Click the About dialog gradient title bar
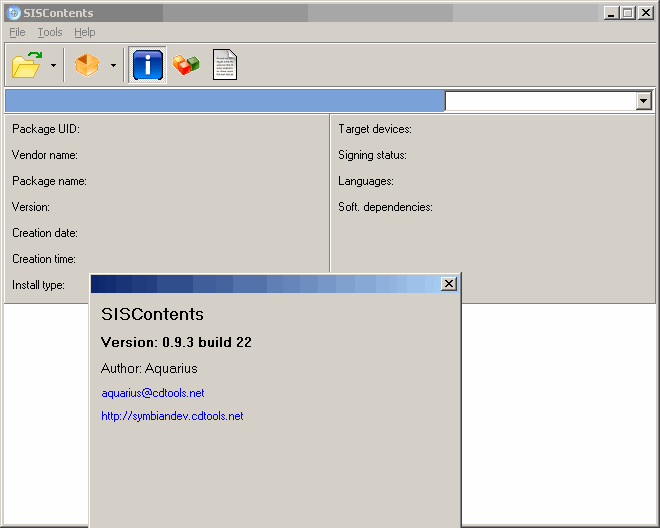660x528 pixels. pyautogui.click(x=260, y=284)
